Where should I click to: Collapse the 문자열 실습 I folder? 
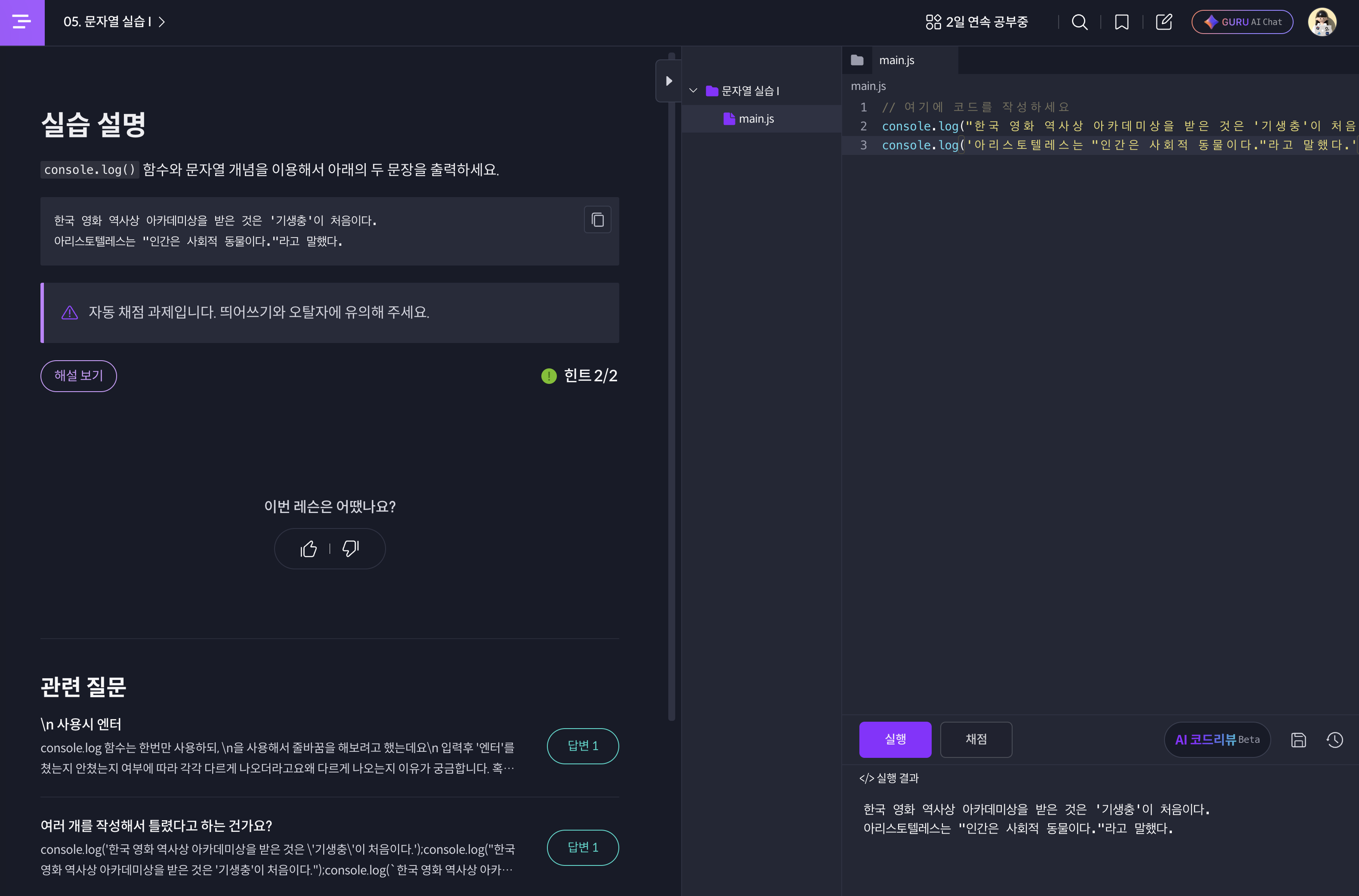pyautogui.click(x=693, y=91)
